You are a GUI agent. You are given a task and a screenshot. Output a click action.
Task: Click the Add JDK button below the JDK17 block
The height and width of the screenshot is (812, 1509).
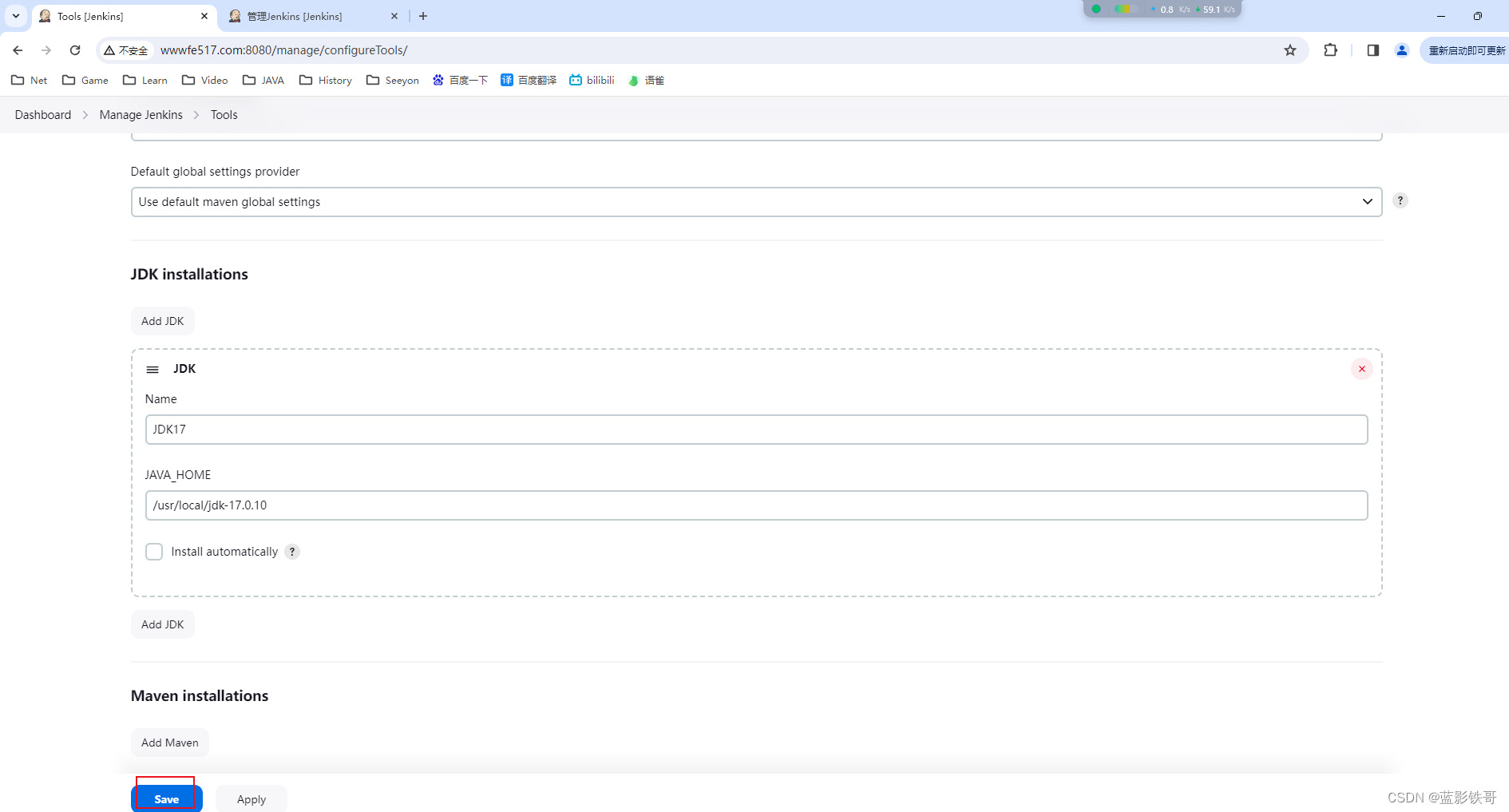[x=163, y=624]
